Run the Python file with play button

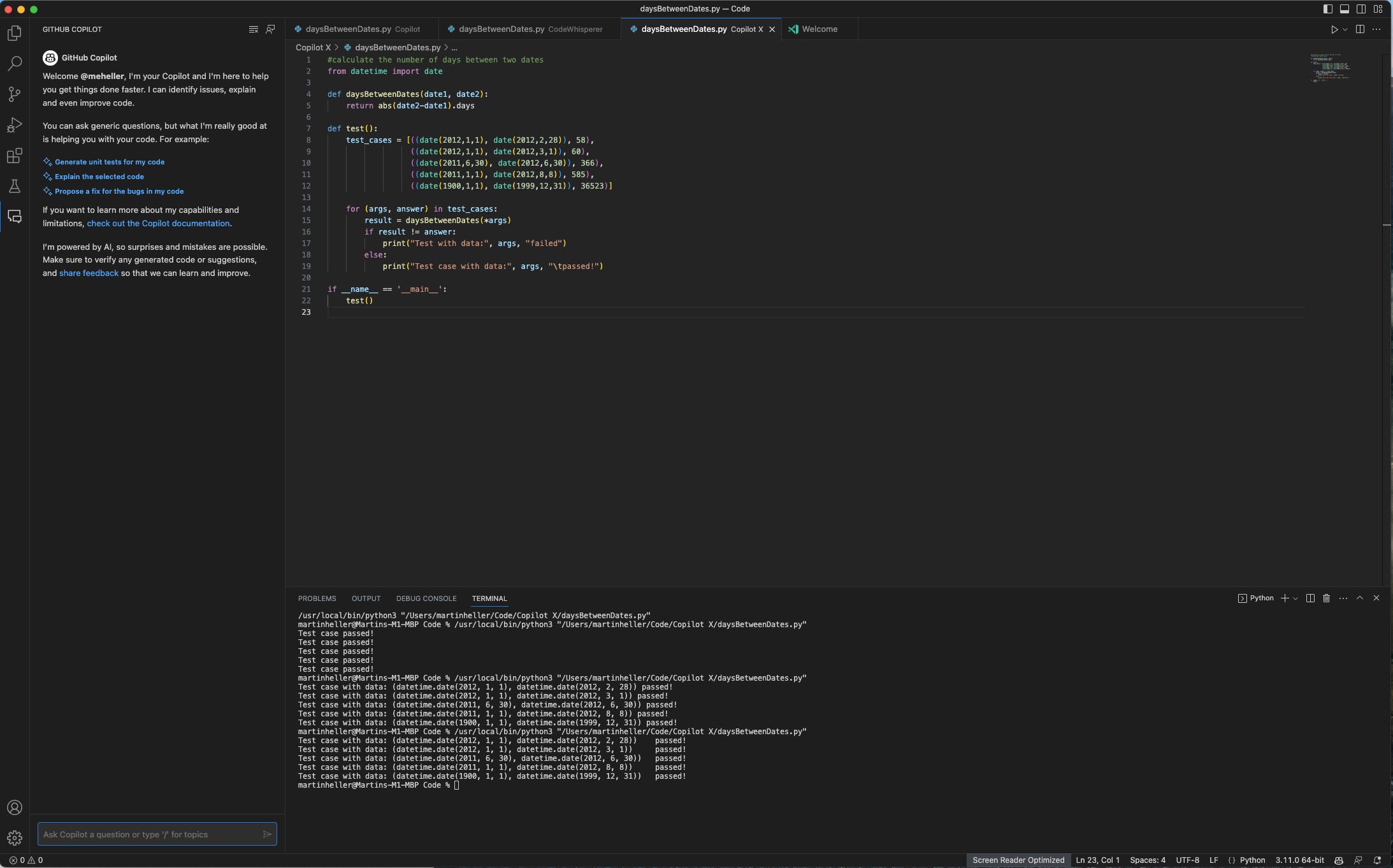pyautogui.click(x=1334, y=29)
